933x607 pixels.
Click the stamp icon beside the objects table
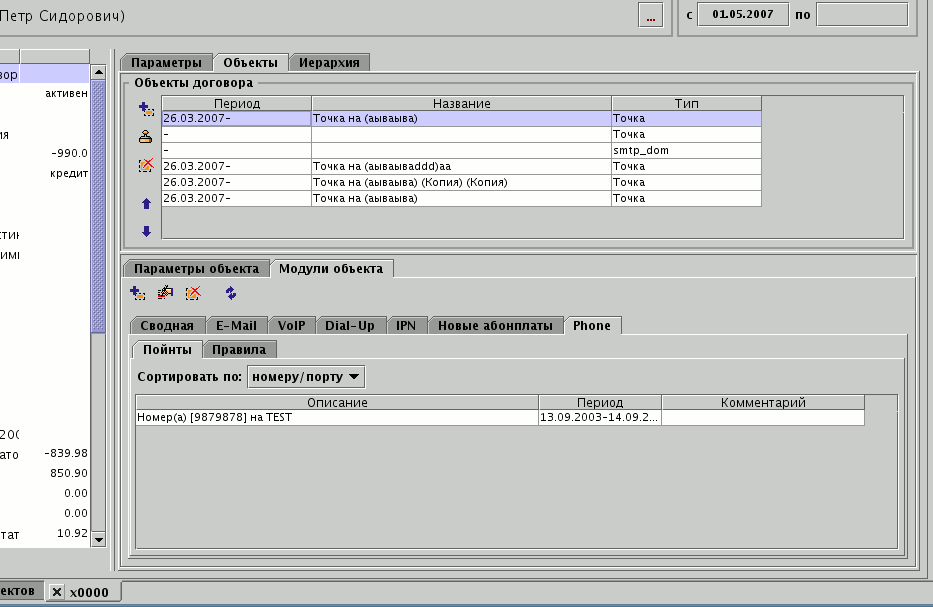pos(145,137)
